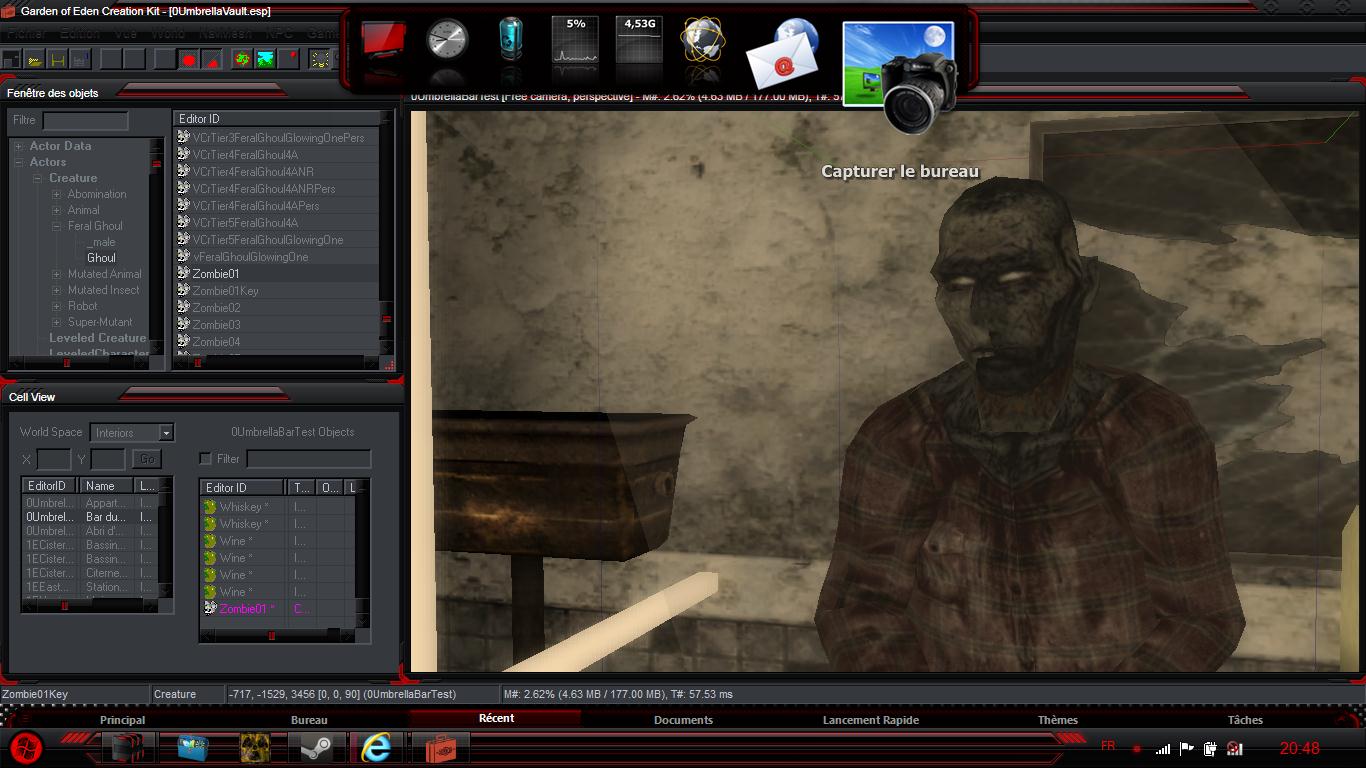The width and height of the screenshot is (1366, 768).
Task: Click the cyan-green landscape toolbar icon
Action: tap(265, 59)
